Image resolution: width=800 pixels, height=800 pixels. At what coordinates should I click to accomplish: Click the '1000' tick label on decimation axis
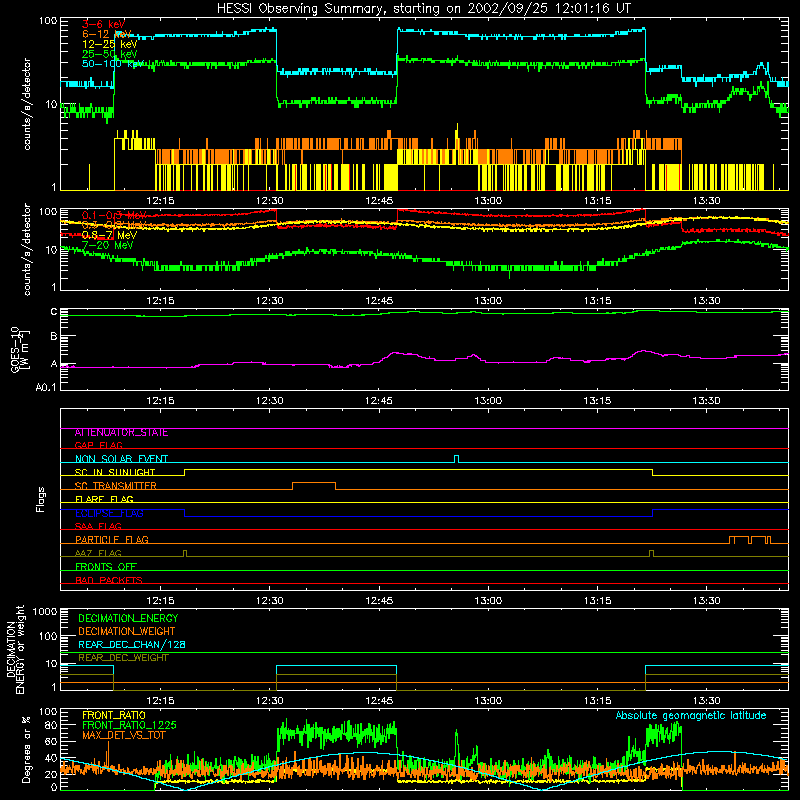click(45, 612)
